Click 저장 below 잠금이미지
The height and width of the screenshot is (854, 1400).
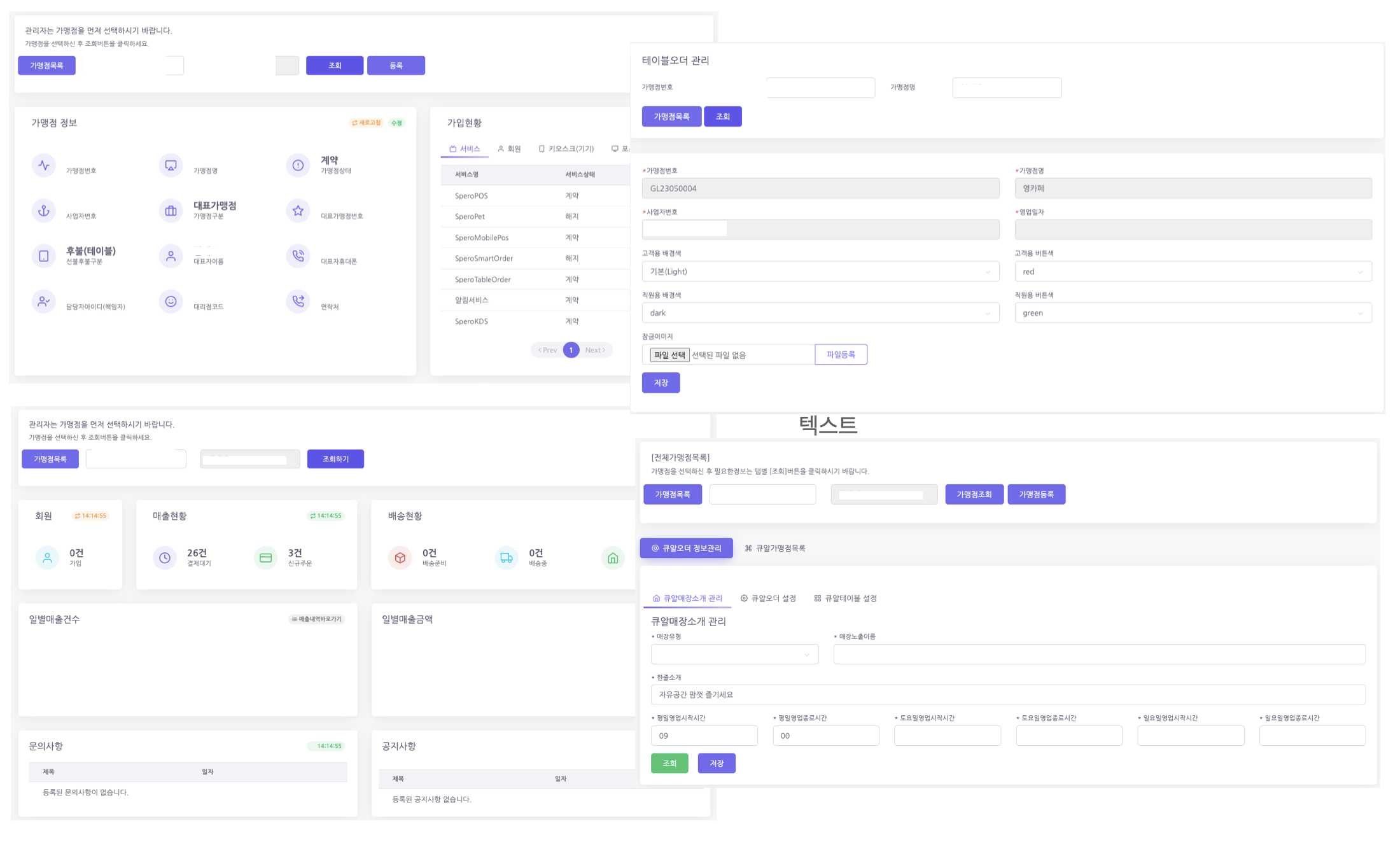point(661,382)
